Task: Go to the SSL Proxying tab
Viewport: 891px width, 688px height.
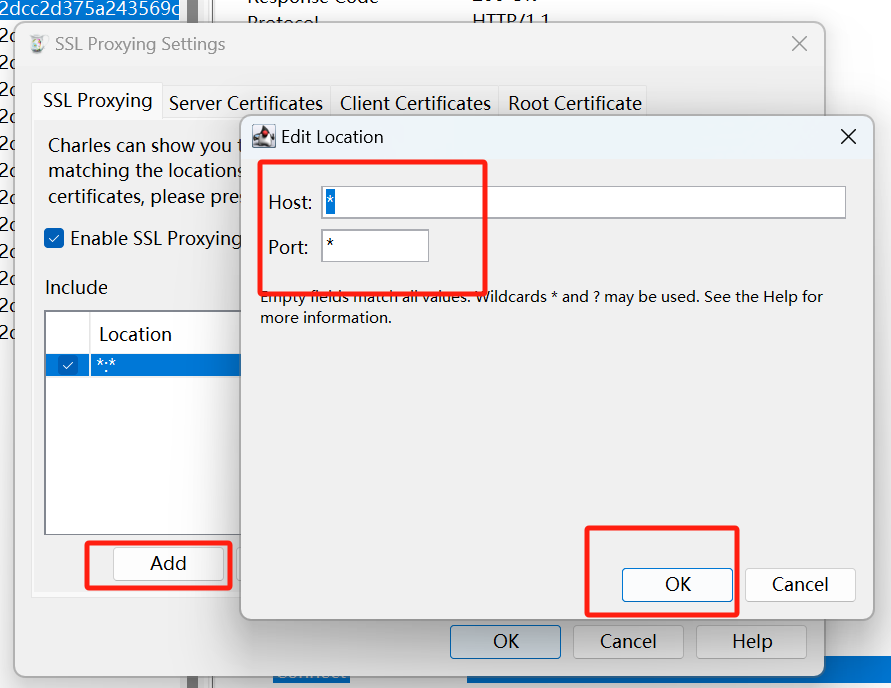Action: [98, 101]
